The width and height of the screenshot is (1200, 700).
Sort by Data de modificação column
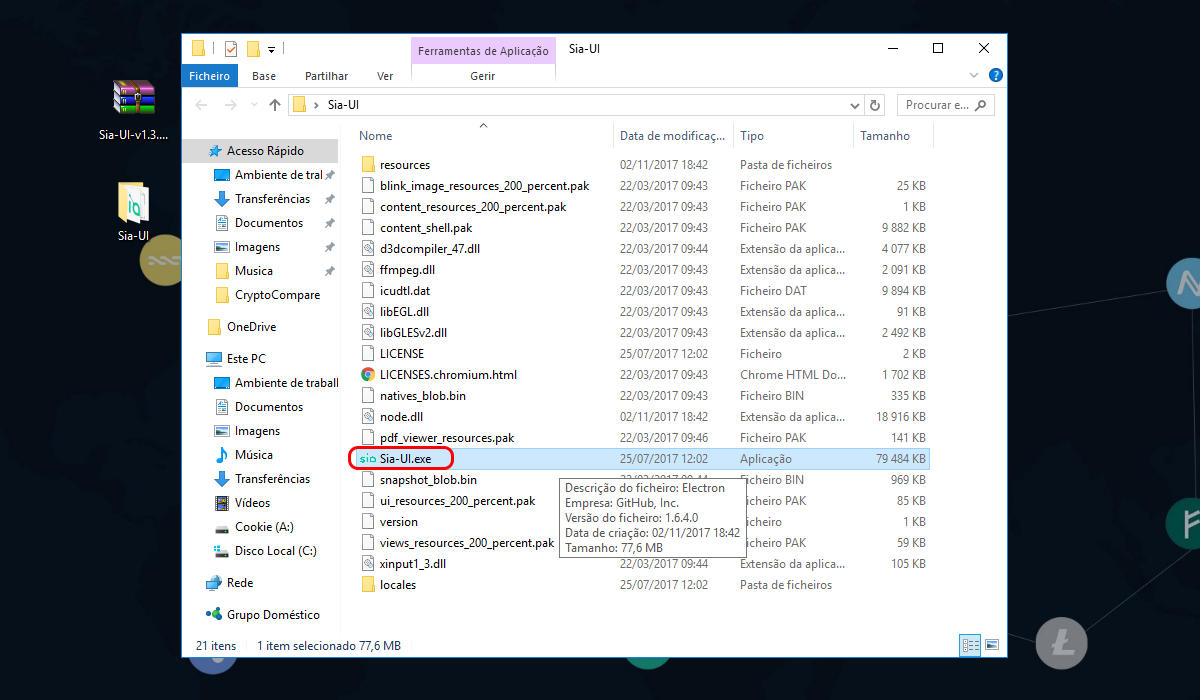(673, 135)
